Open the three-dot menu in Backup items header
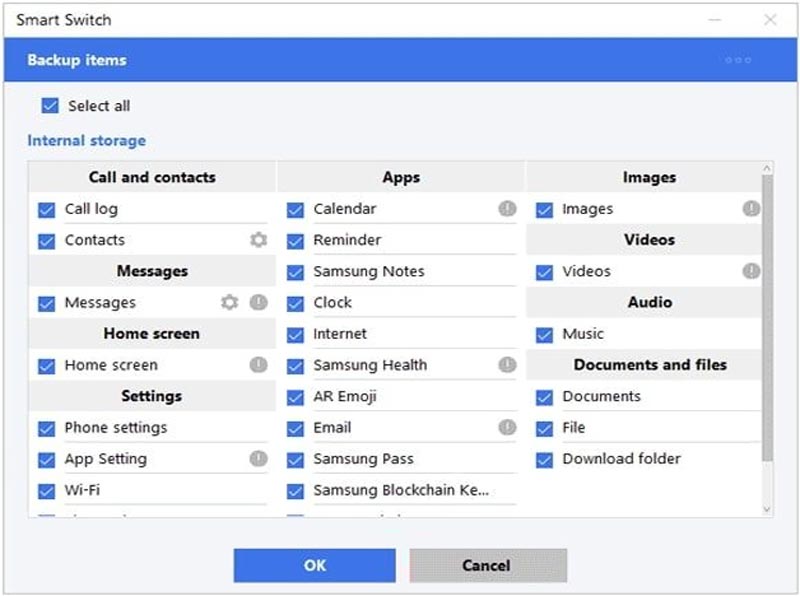 click(737, 60)
